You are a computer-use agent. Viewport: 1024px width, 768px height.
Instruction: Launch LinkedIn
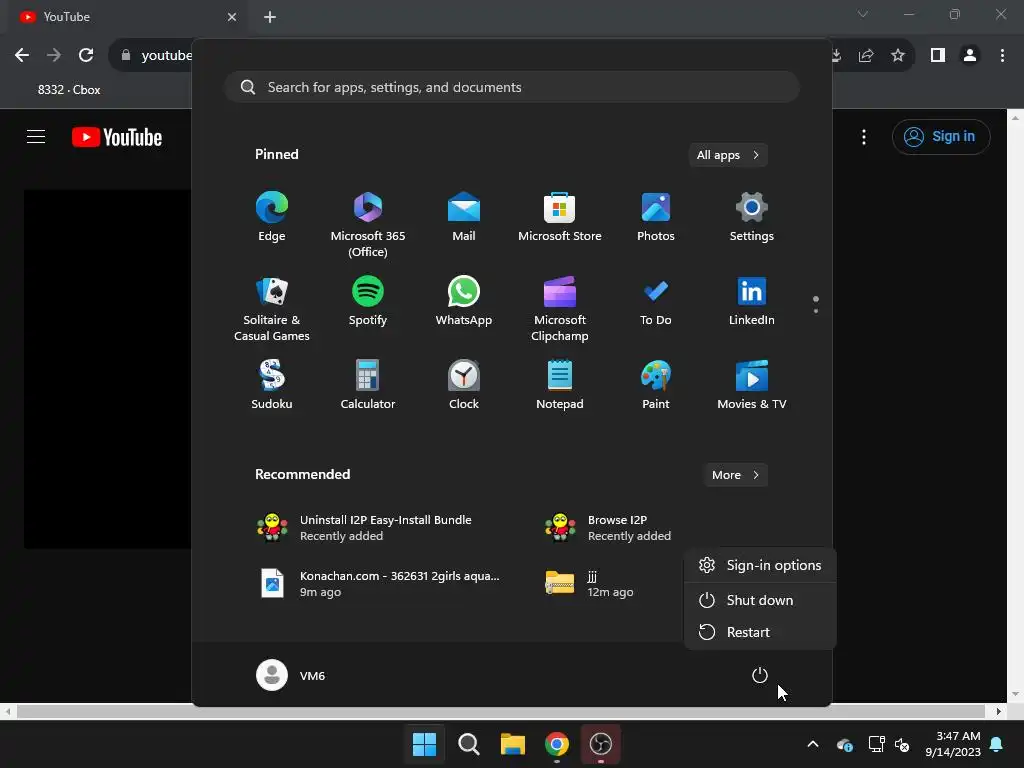click(x=752, y=301)
